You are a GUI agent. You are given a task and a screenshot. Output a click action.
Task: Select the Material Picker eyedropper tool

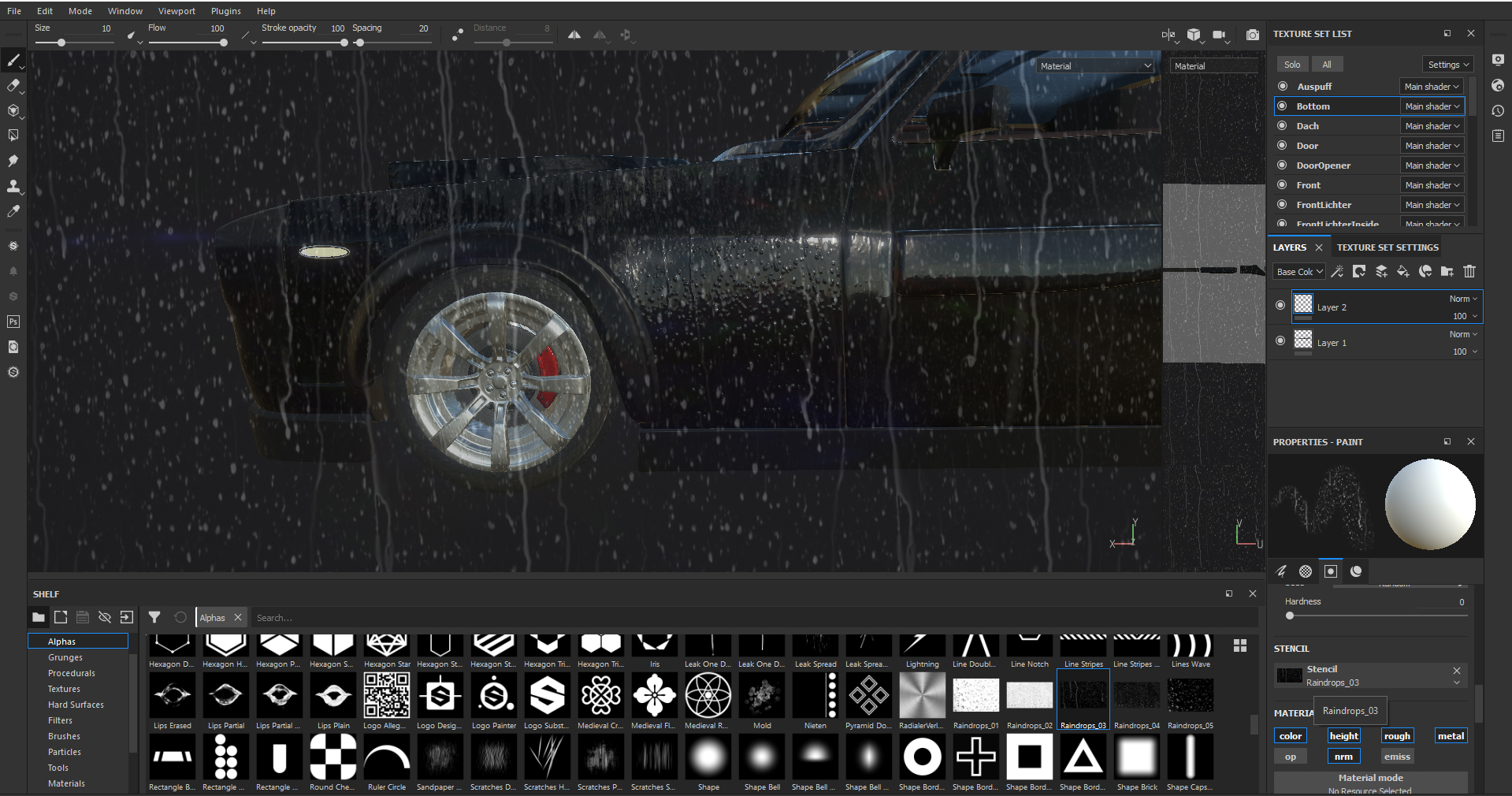[x=13, y=211]
